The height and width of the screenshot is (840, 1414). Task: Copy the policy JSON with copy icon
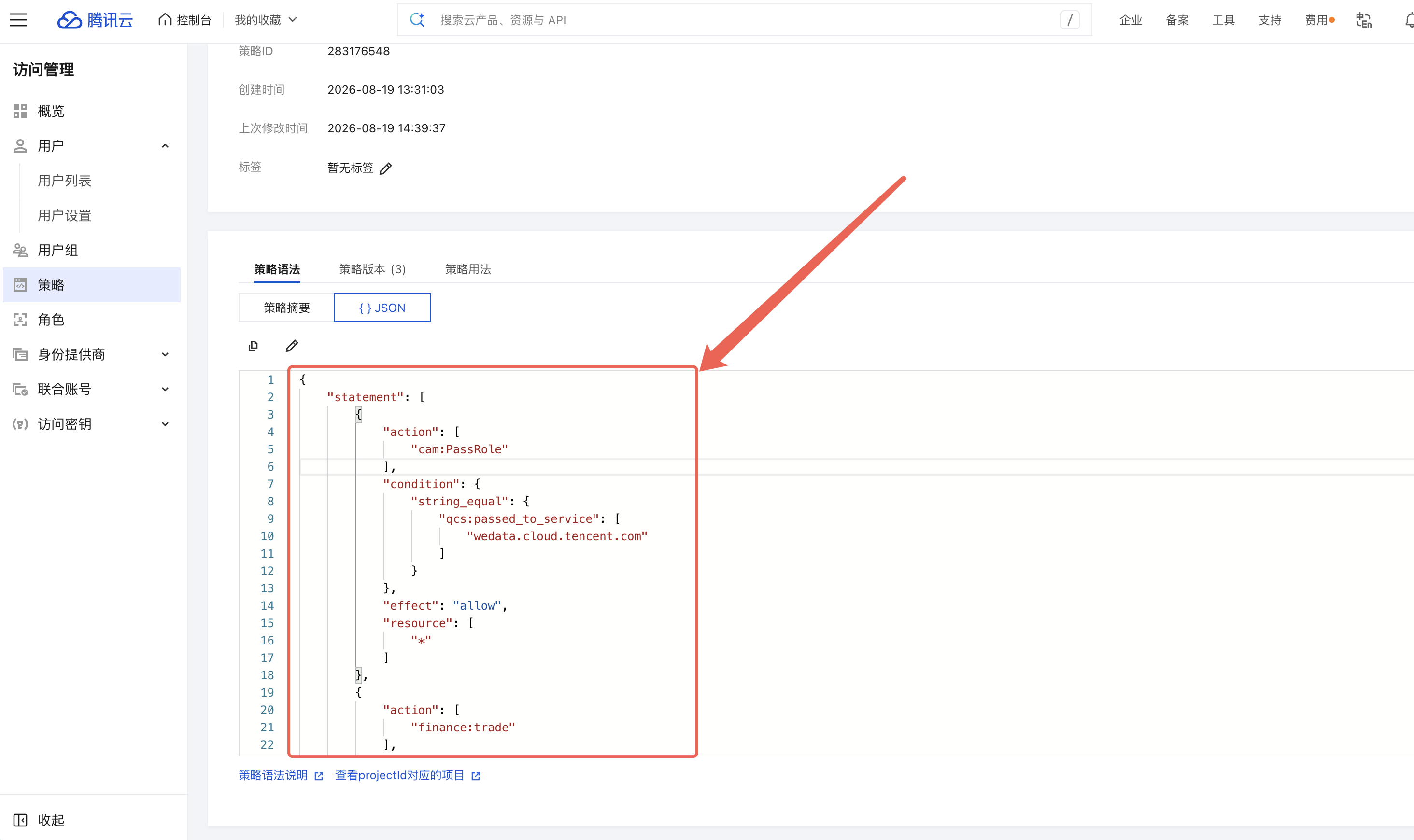254,346
